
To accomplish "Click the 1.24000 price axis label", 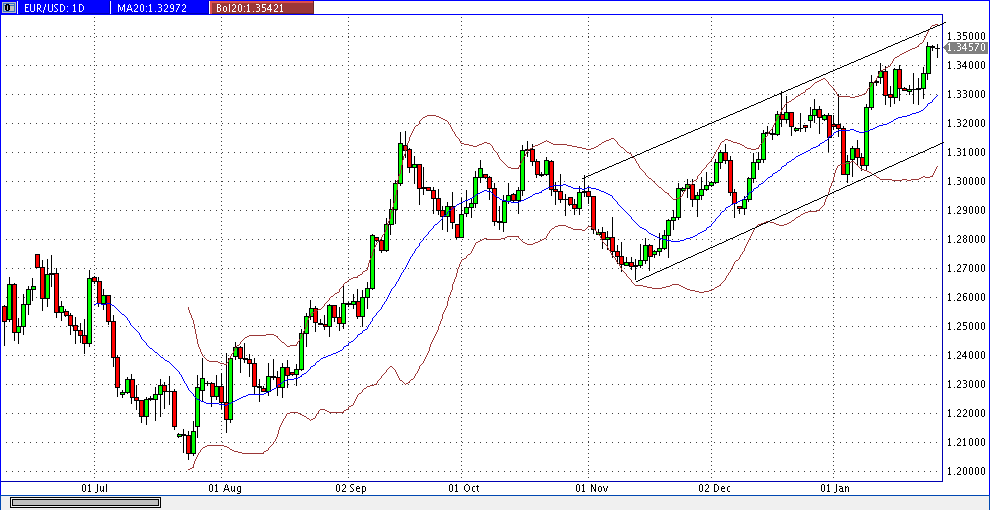I will (x=965, y=355).
